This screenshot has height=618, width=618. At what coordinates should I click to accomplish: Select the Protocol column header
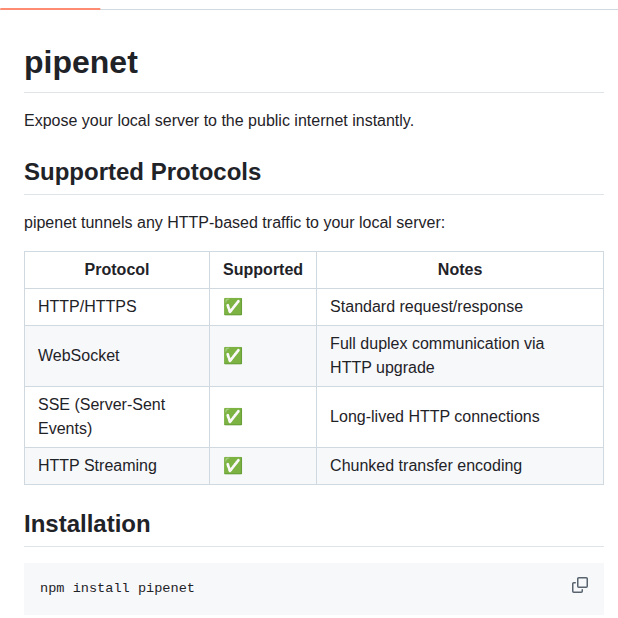117,270
